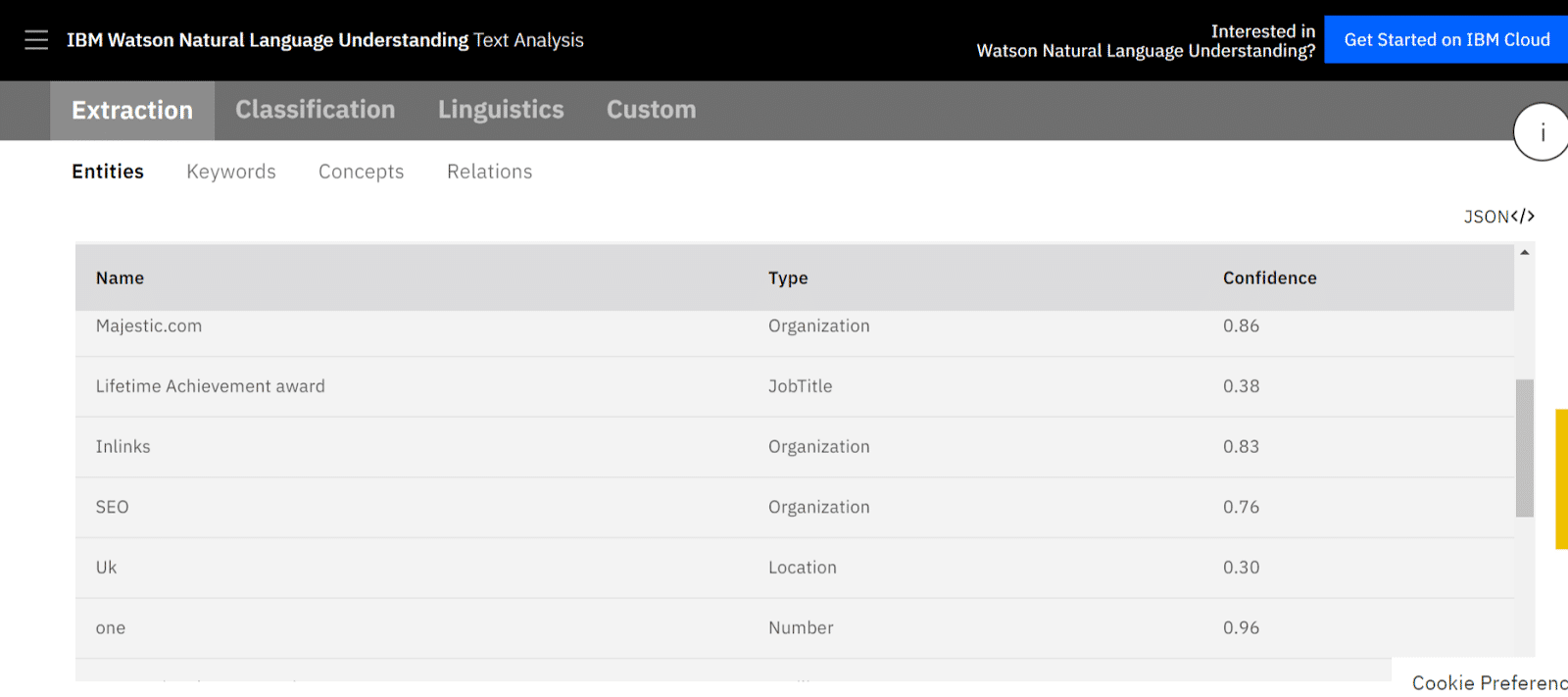Screen dimensions: 1568x697
Task: Click the Confidence column header
Action: pyautogui.click(x=1270, y=278)
